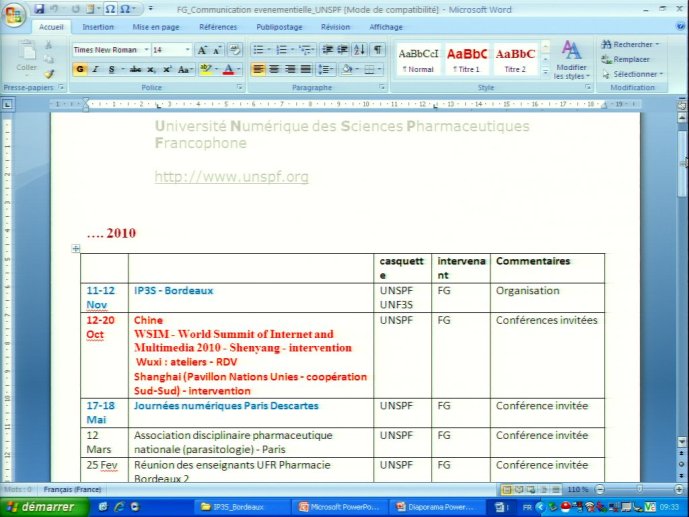Insert an Omega symbol from quick access
This screenshot has height=517, width=689.
coord(110,9)
